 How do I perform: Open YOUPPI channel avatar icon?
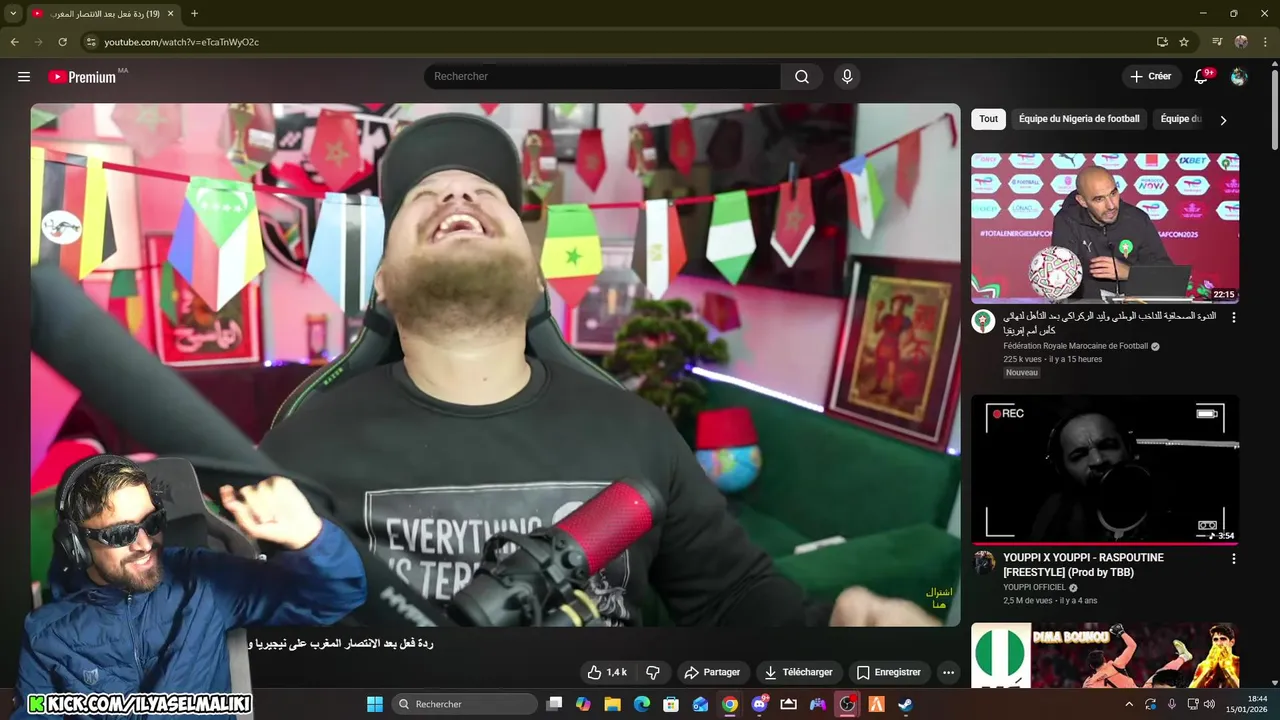[983, 562]
